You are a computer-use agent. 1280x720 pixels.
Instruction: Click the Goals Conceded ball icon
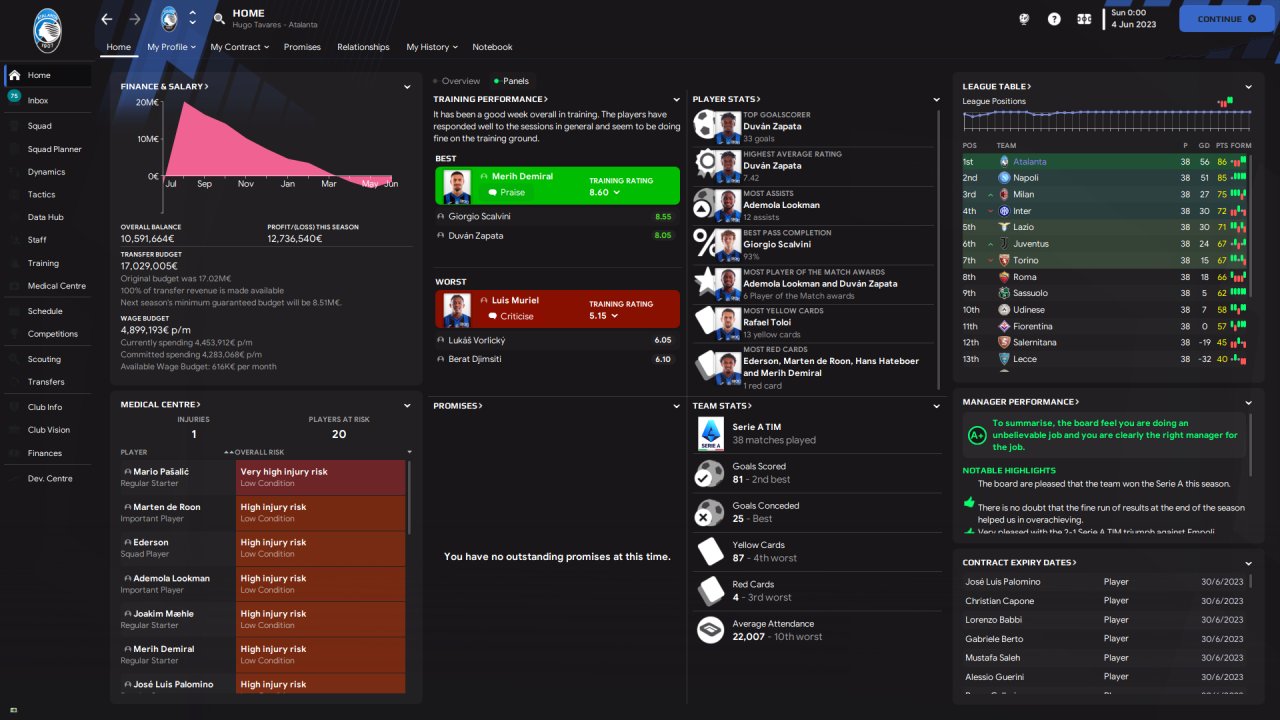[x=710, y=512]
